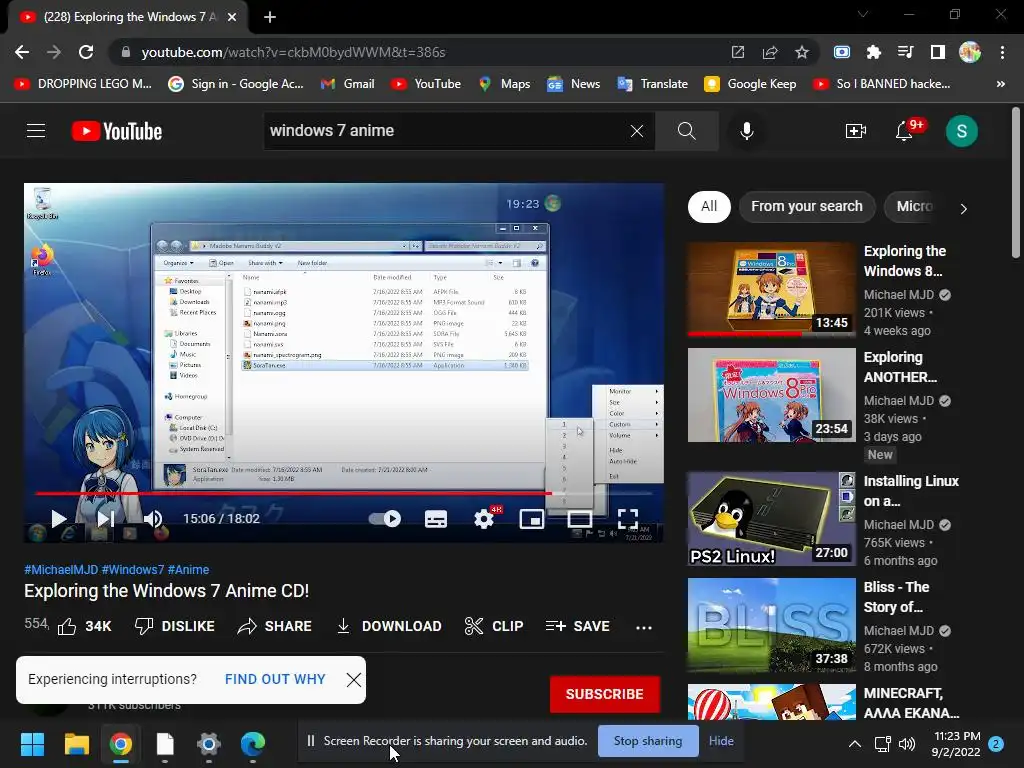This screenshot has width=1024, height=768.
Task: Mute the video volume
Action: (153, 519)
